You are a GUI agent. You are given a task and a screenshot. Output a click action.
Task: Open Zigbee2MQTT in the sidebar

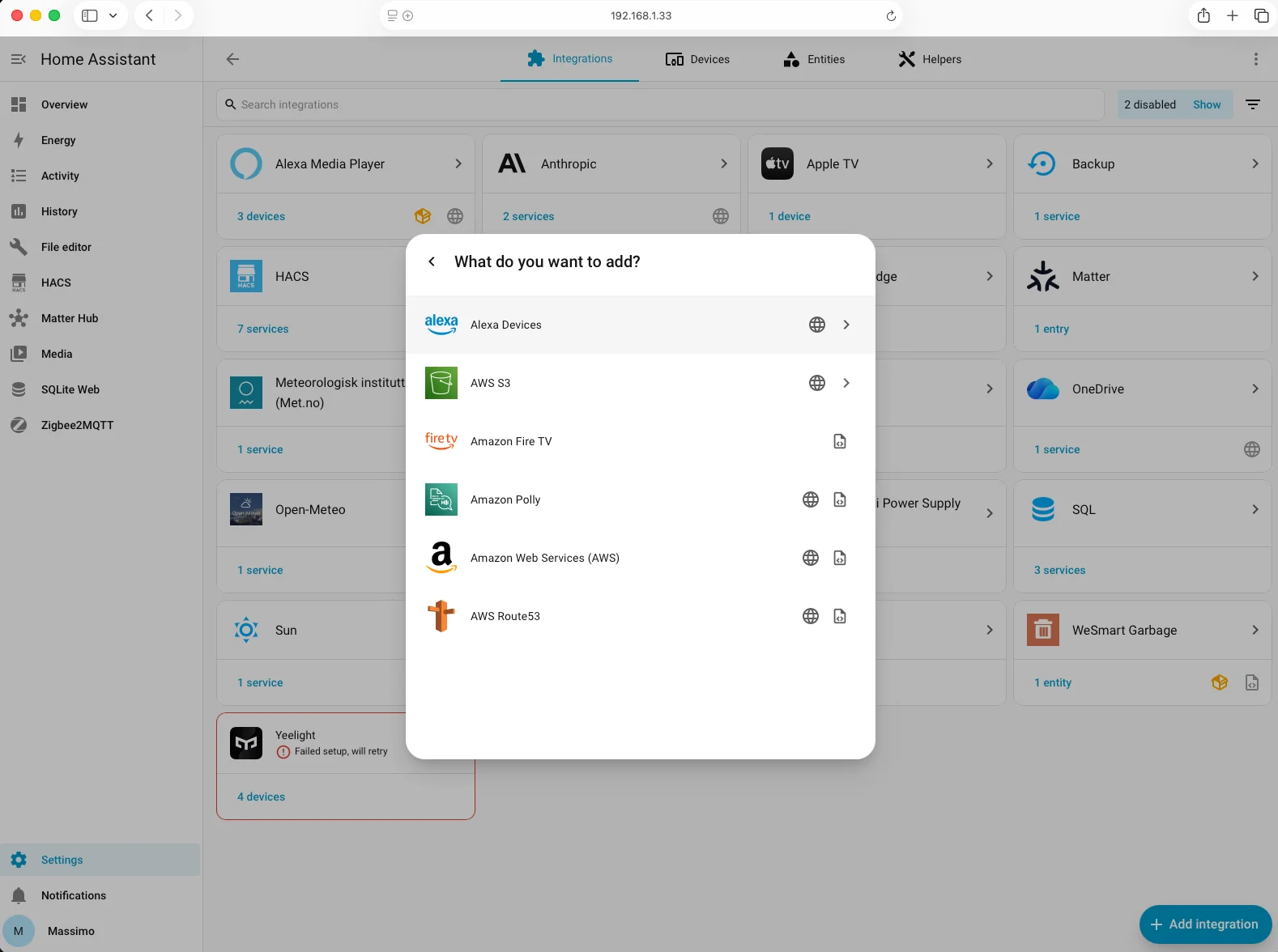(100, 425)
